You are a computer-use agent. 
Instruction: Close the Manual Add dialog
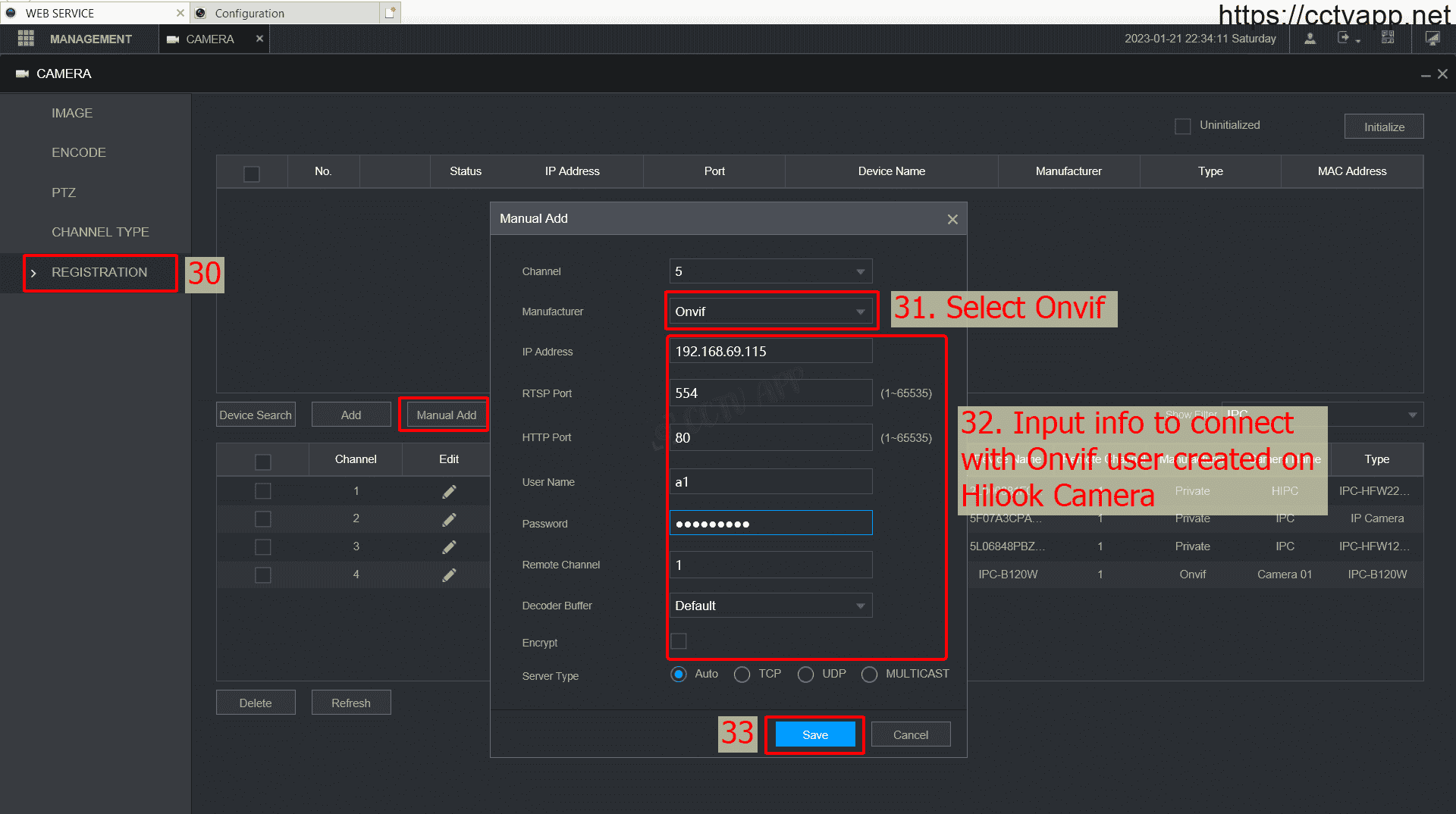click(952, 219)
